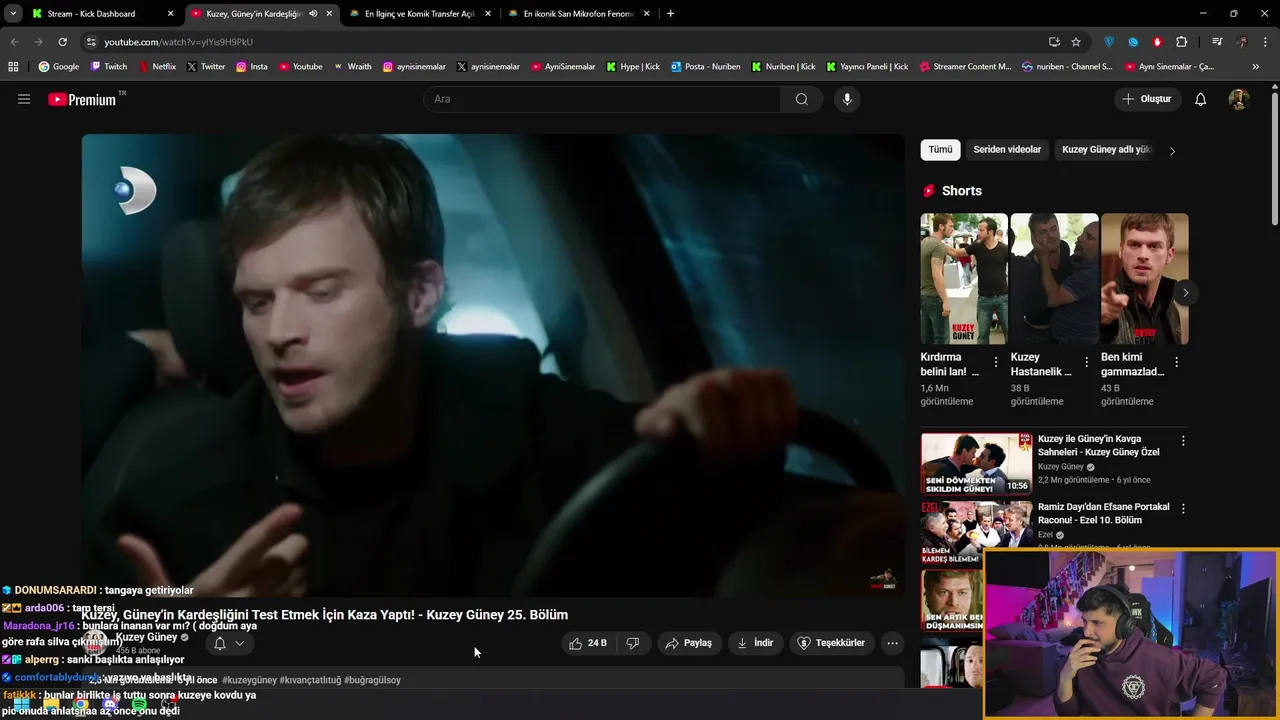Switch to Stream - Kick Dashboard tab
The height and width of the screenshot is (720, 1280).
[x=102, y=14]
